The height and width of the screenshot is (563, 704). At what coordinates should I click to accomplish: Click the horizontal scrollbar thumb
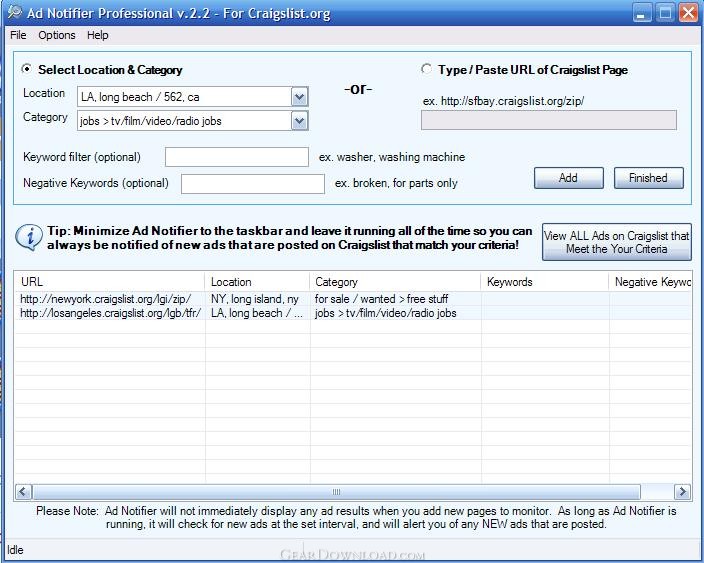tap(336, 492)
